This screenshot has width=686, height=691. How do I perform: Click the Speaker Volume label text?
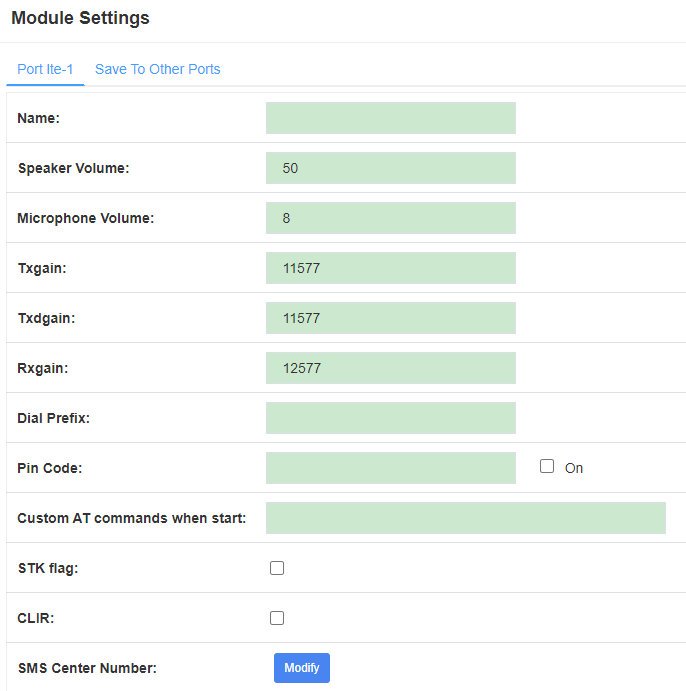[x=74, y=168]
